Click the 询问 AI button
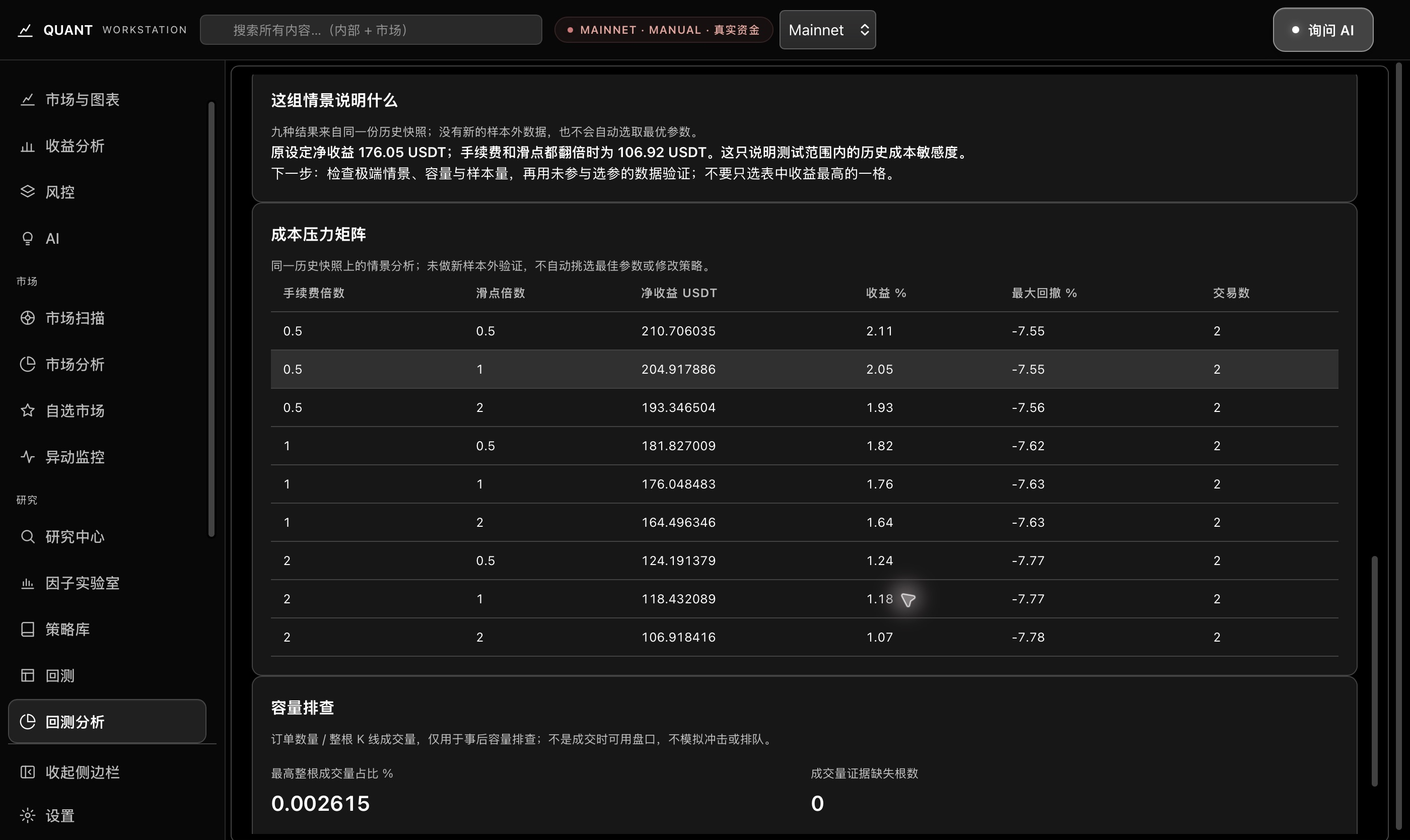Image resolution: width=1410 pixels, height=840 pixels. [x=1323, y=30]
